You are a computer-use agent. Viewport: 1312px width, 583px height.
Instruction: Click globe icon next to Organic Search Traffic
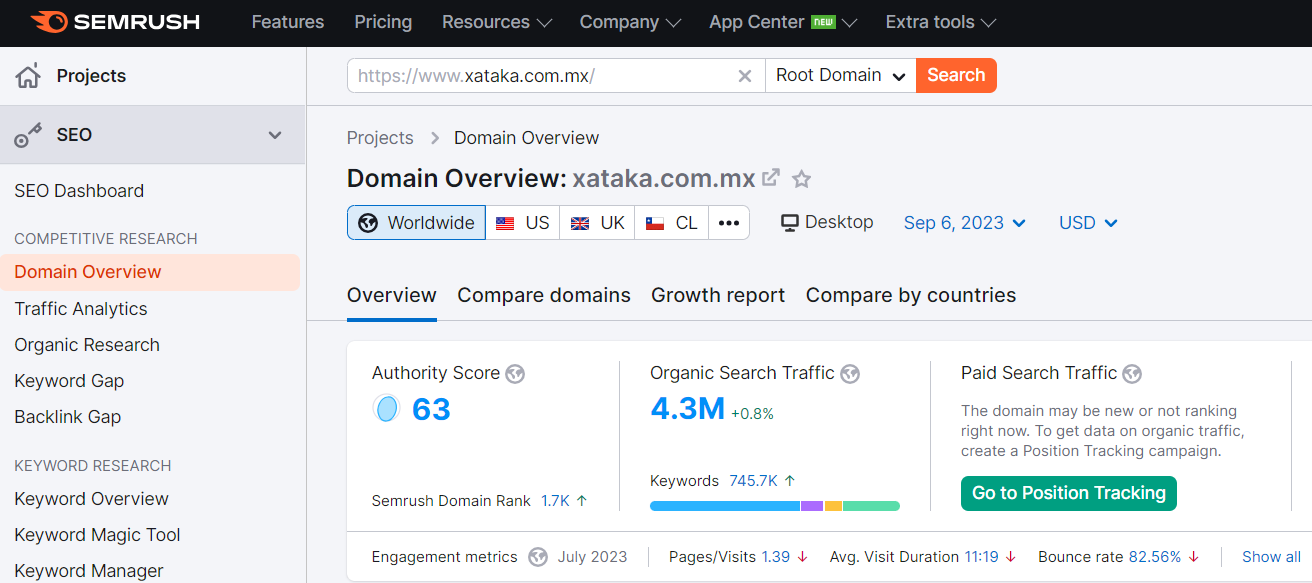click(x=850, y=374)
